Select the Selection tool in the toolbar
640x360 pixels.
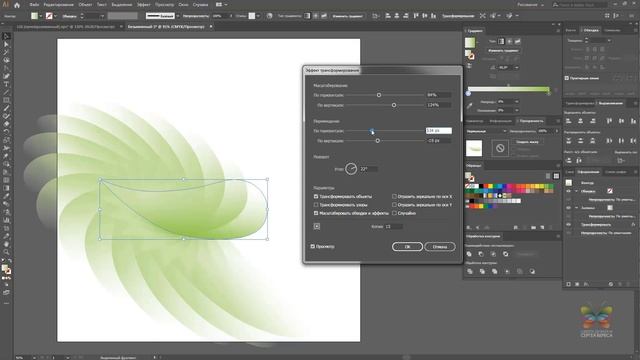tap(6, 36)
